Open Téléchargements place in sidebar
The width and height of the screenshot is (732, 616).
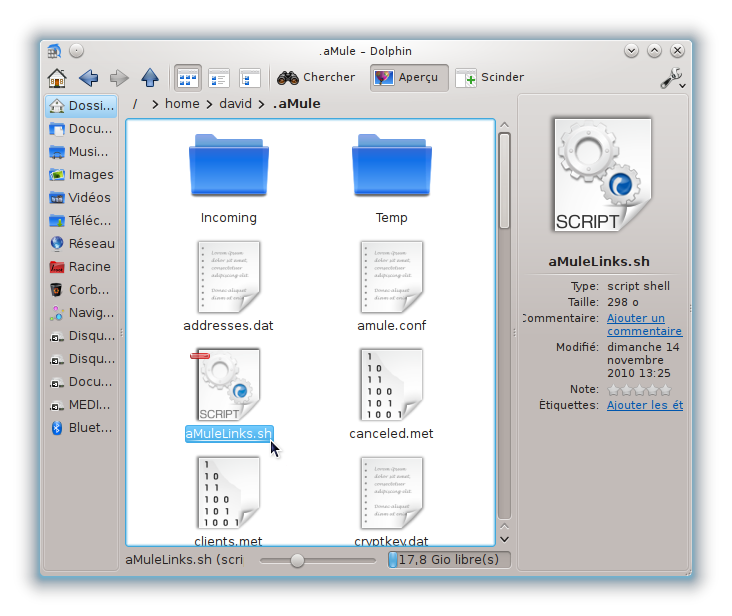(82, 220)
